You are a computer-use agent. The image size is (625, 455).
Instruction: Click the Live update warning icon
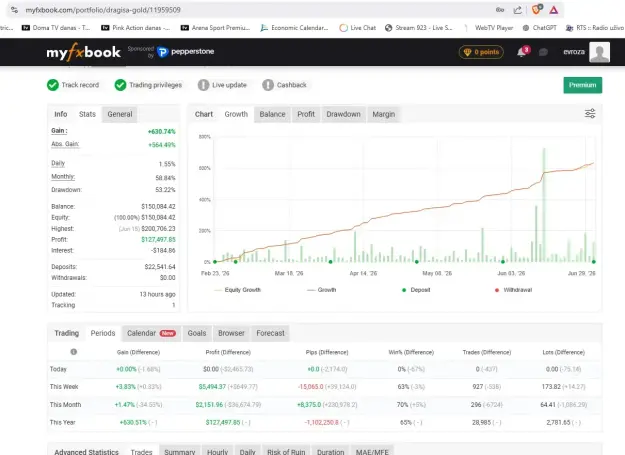click(x=203, y=85)
